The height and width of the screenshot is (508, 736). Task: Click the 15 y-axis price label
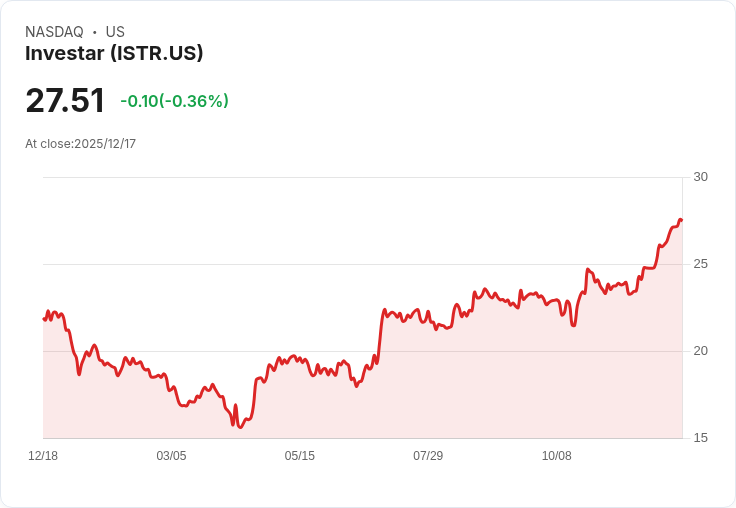pyautogui.click(x=700, y=438)
